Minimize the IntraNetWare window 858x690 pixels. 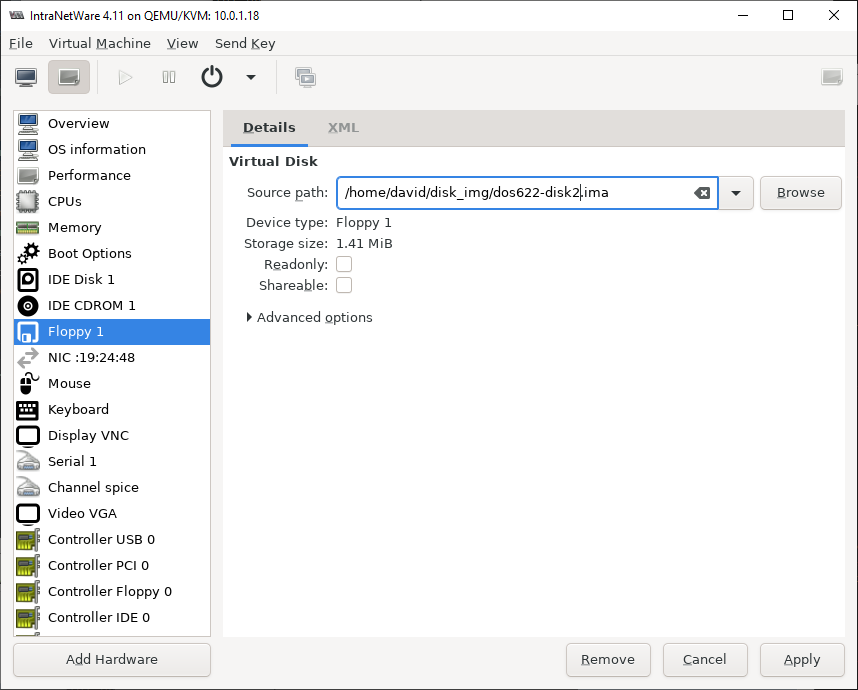(x=743, y=15)
